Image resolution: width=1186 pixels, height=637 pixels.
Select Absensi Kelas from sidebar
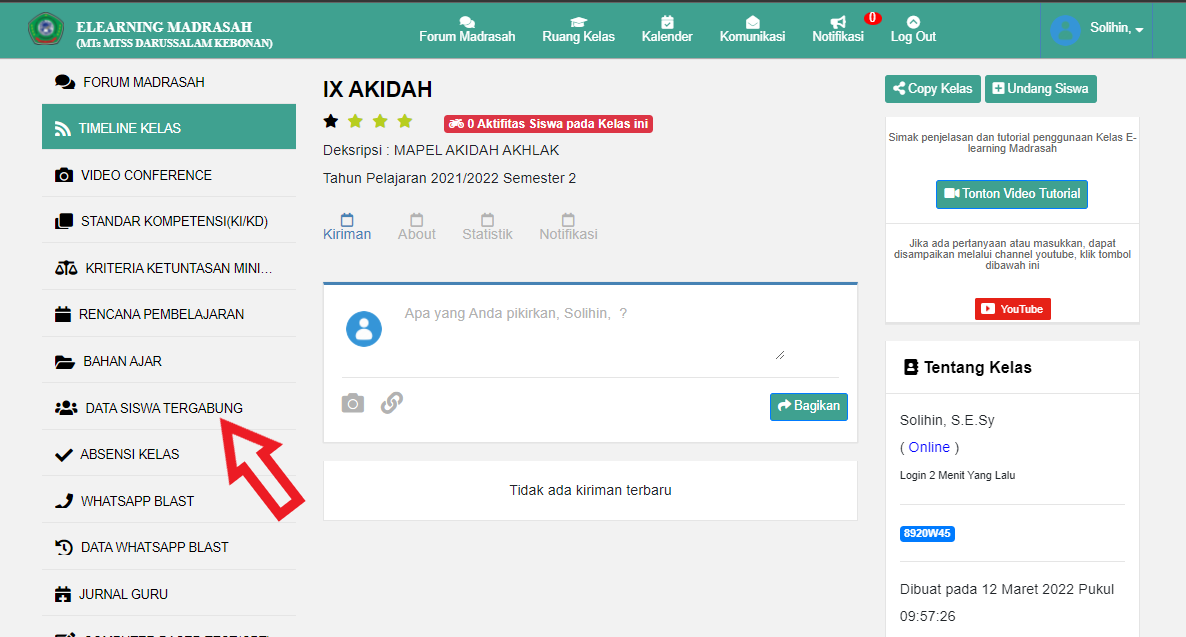(129, 454)
